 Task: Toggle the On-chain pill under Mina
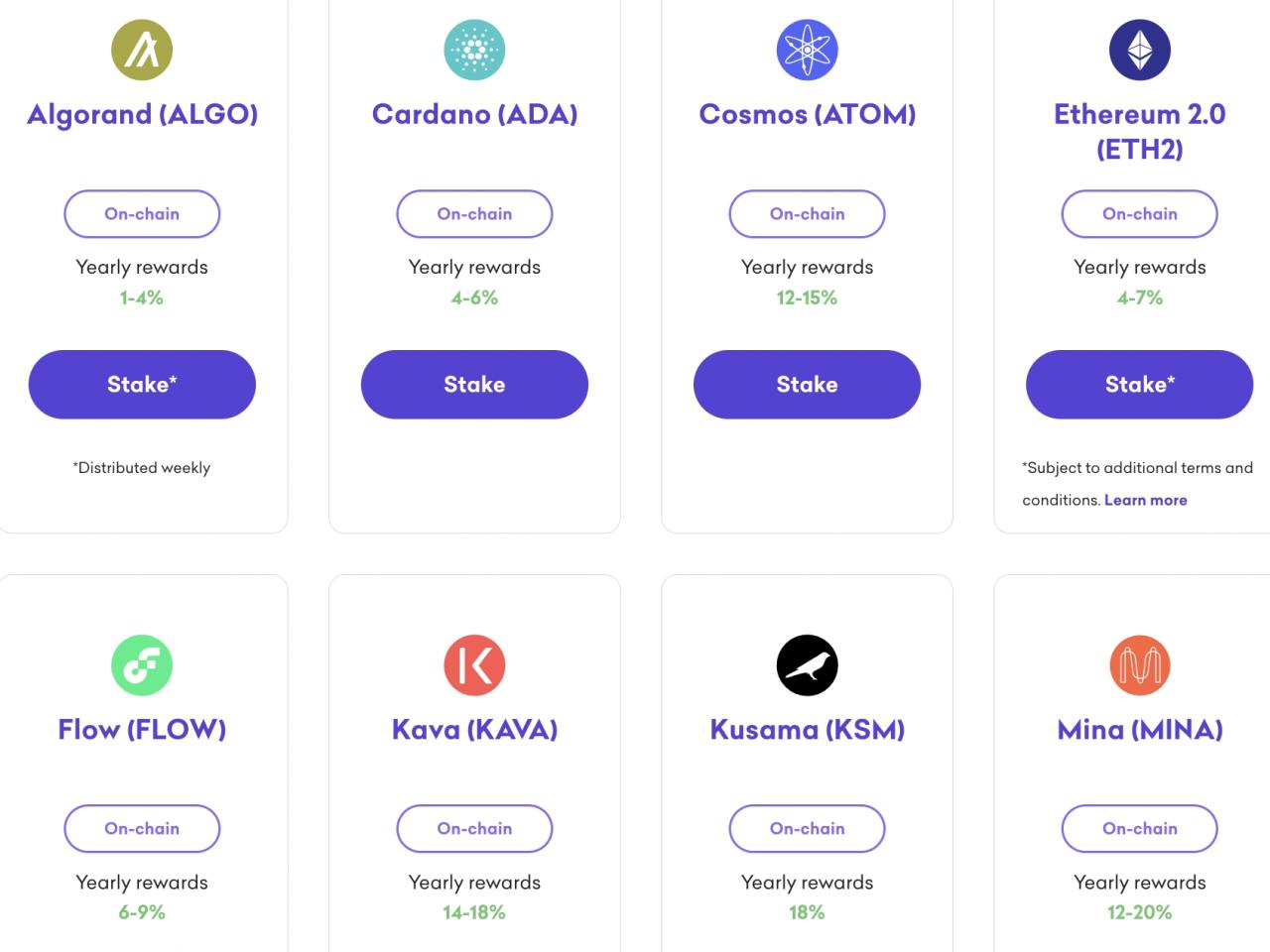pos(1139,829)
